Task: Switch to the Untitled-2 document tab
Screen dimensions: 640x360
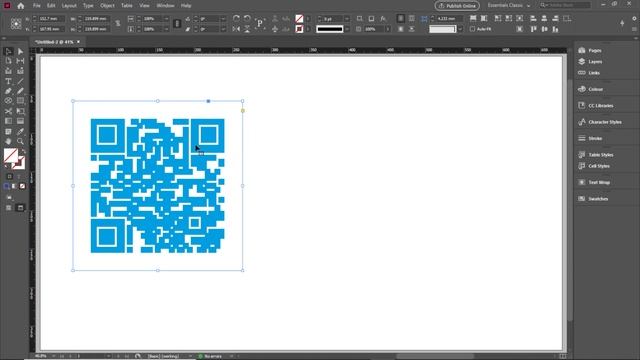Action: 54,42
